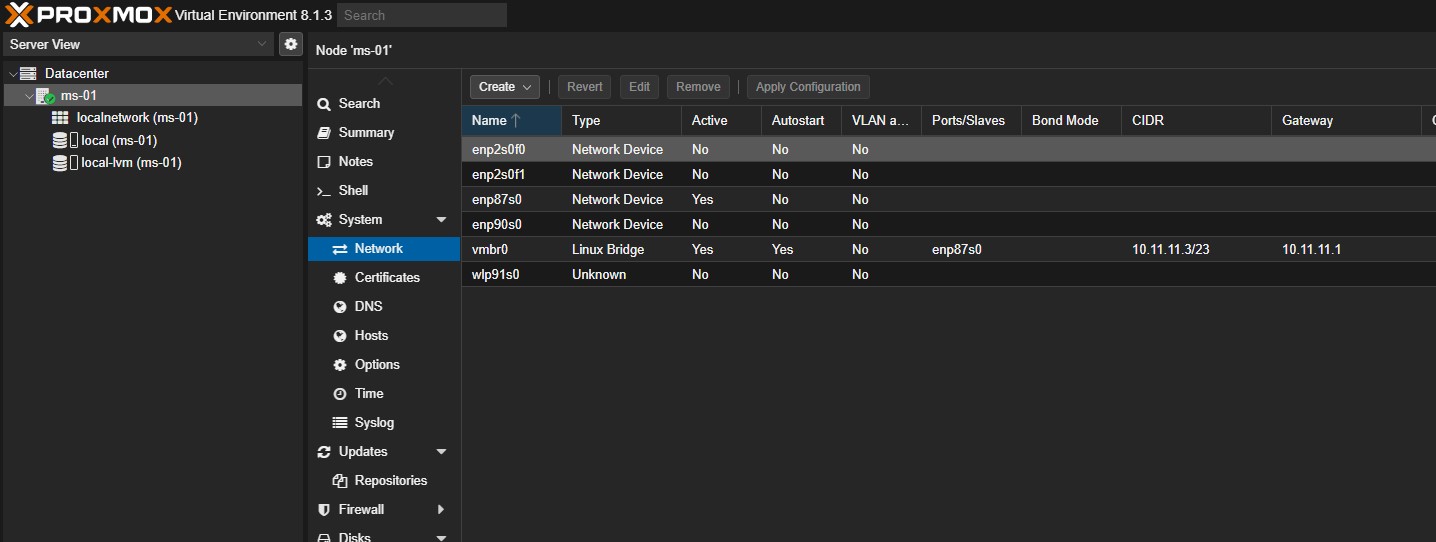The image size is (1436, 542).
Task: Click the Remove button in toolbar
Action: [x=698, y=87]
